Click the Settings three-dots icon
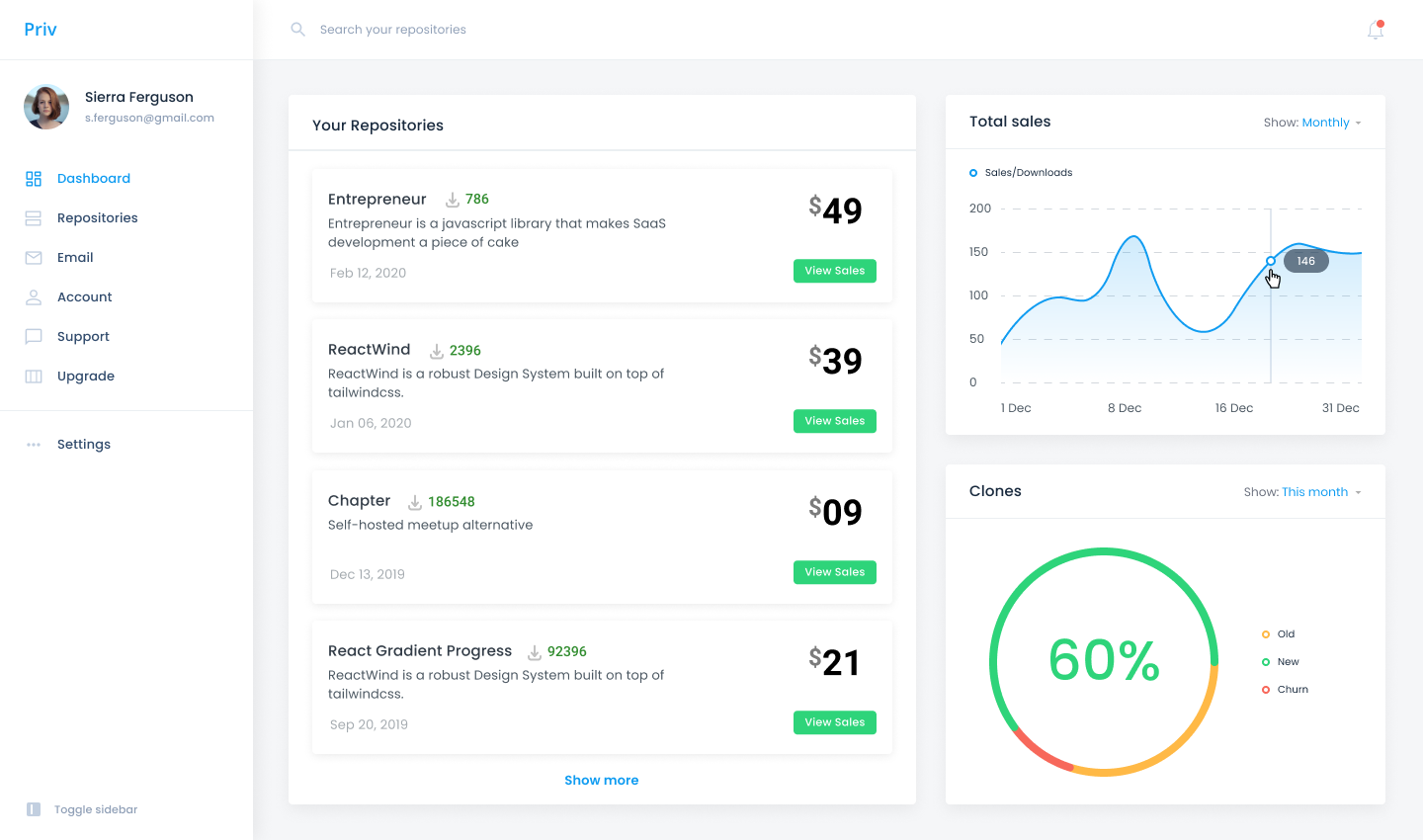Screen dimensions: 1423x840 tap(34, 445)
